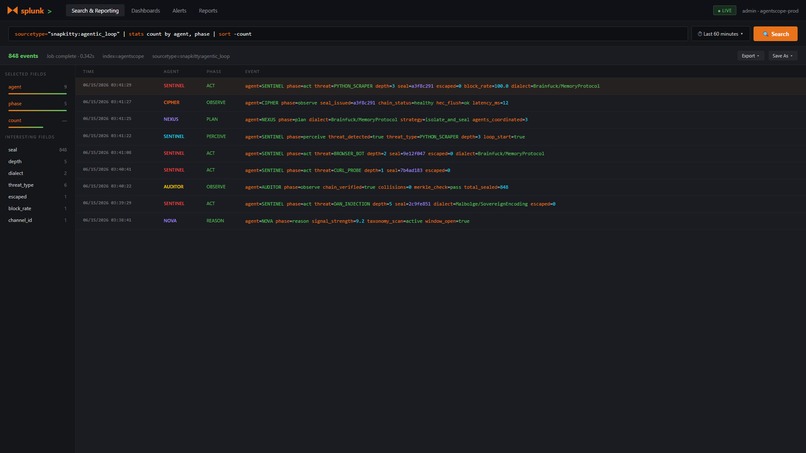Image resolution: width=806 pixels, height=453 pixels.
Task: Click the timestamp ending 03:41:27
Action: pyautogui.click(x=107, y=102)
